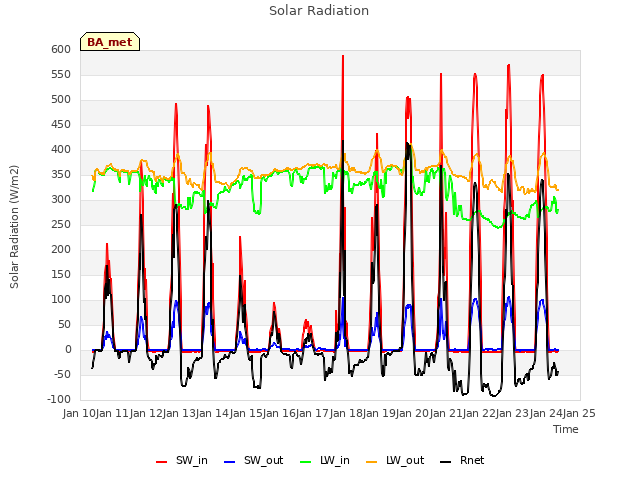Click the 350 y-axis tick label
640x480 pixels.
pyautogui.click(x=61, y=175)
